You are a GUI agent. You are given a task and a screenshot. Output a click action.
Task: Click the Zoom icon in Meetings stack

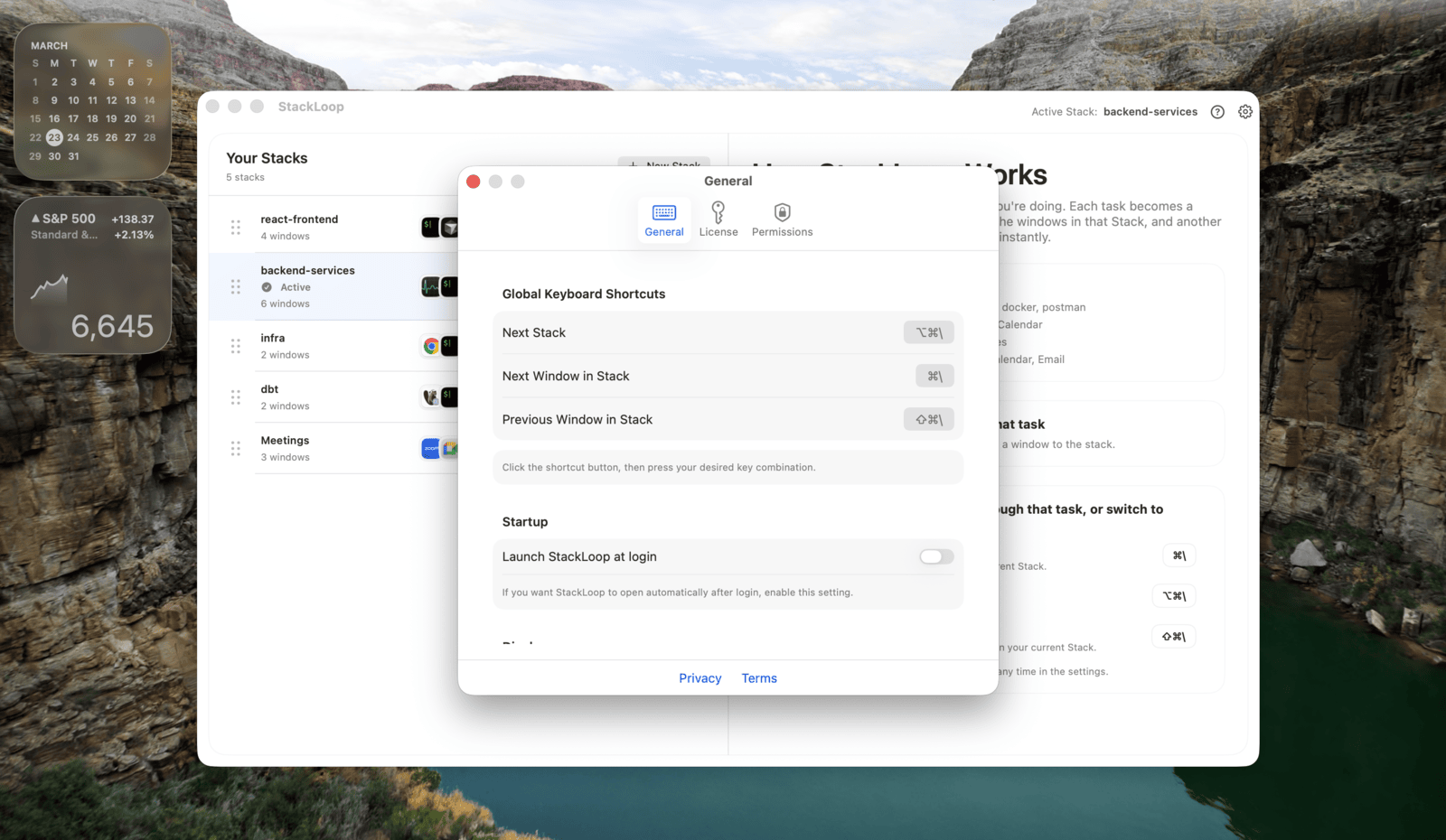(430, 448)
